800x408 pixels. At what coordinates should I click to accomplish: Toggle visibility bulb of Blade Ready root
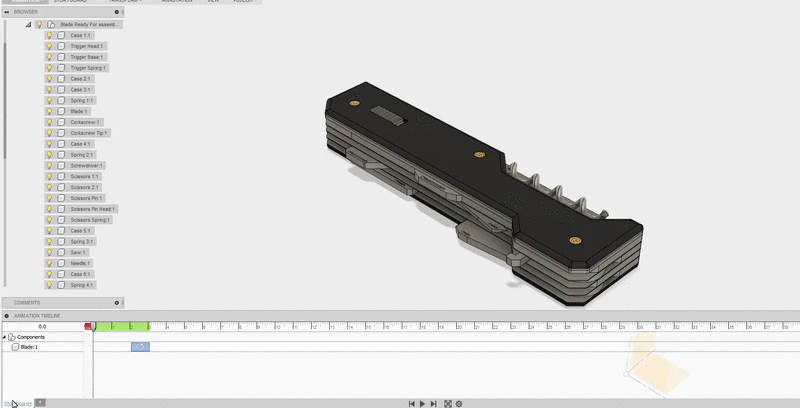click(39, 24)
